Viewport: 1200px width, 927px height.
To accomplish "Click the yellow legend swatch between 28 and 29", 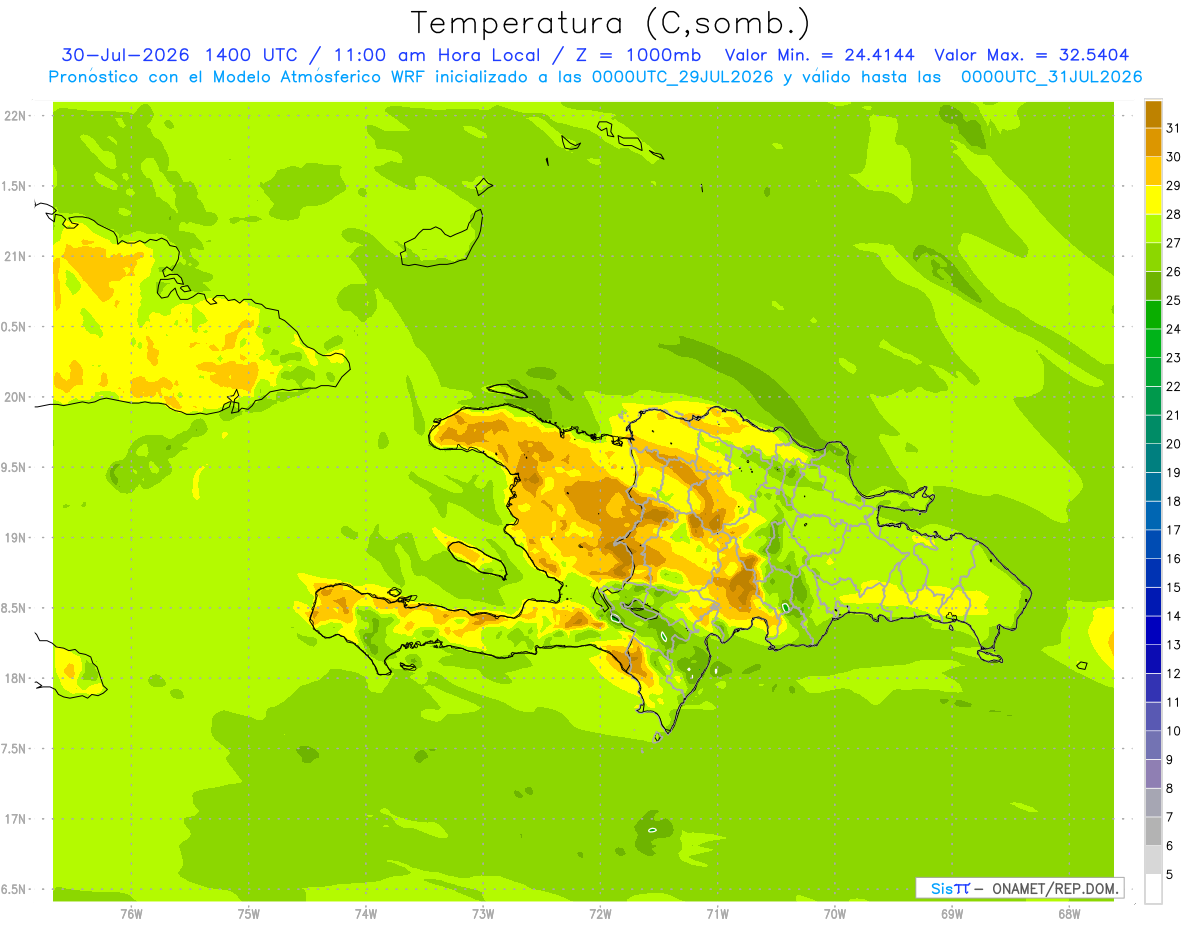I will (1153, 200).
